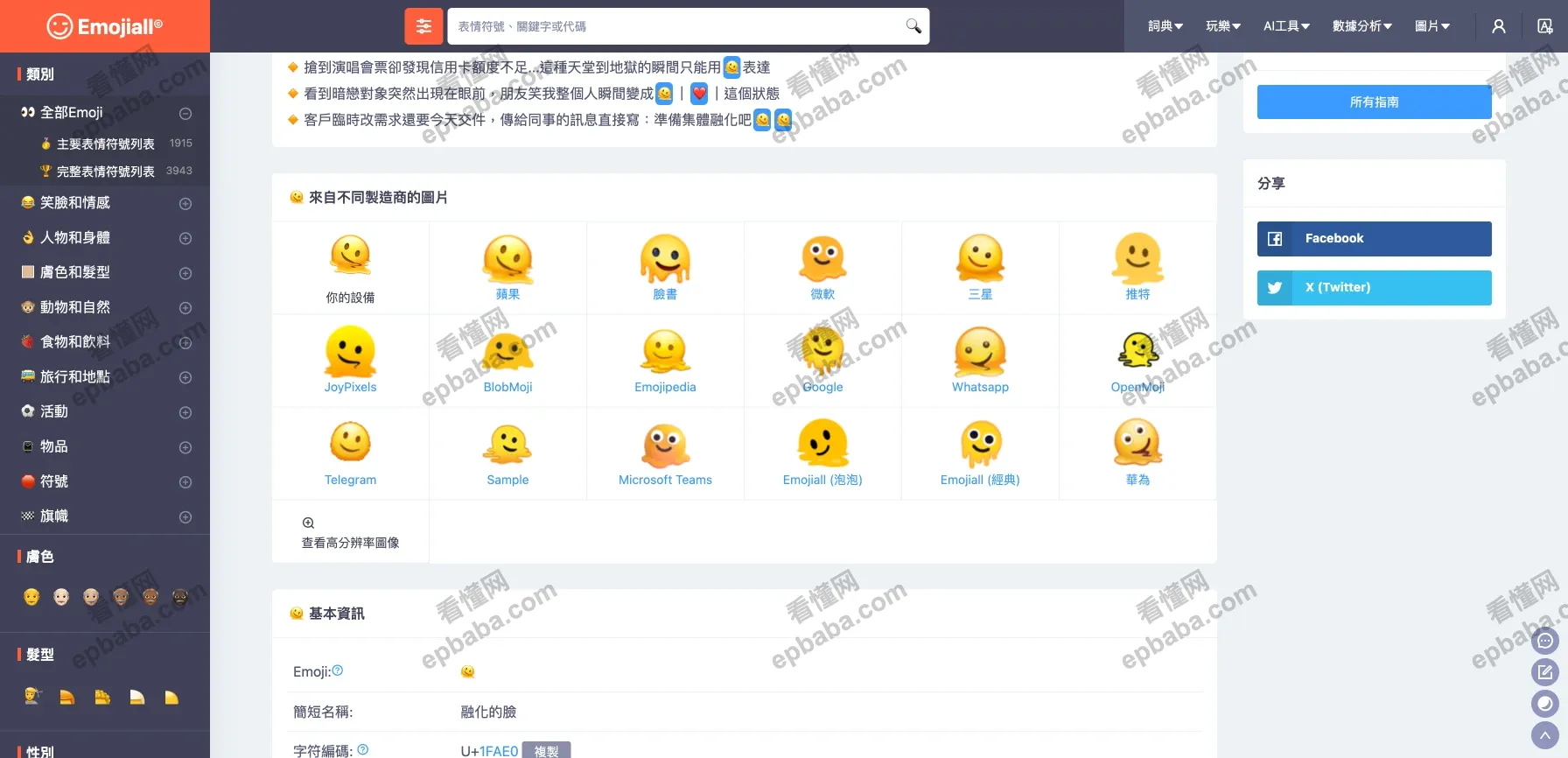This screenshot has height=758, width=1568.
Task: View the BlobMoji melting face image
Action: 508,352
